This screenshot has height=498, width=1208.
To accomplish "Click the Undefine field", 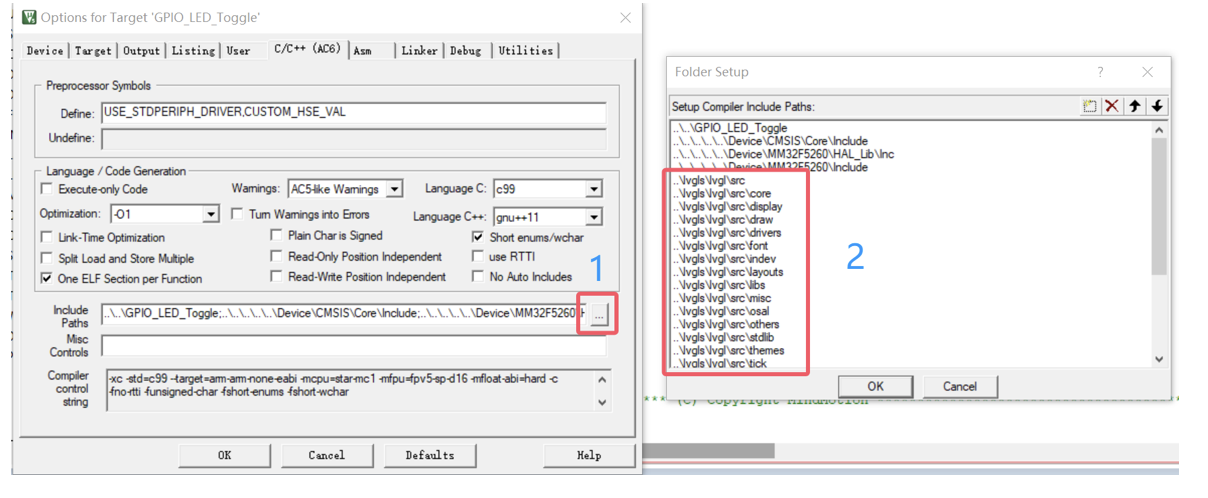I will [353, 138].
